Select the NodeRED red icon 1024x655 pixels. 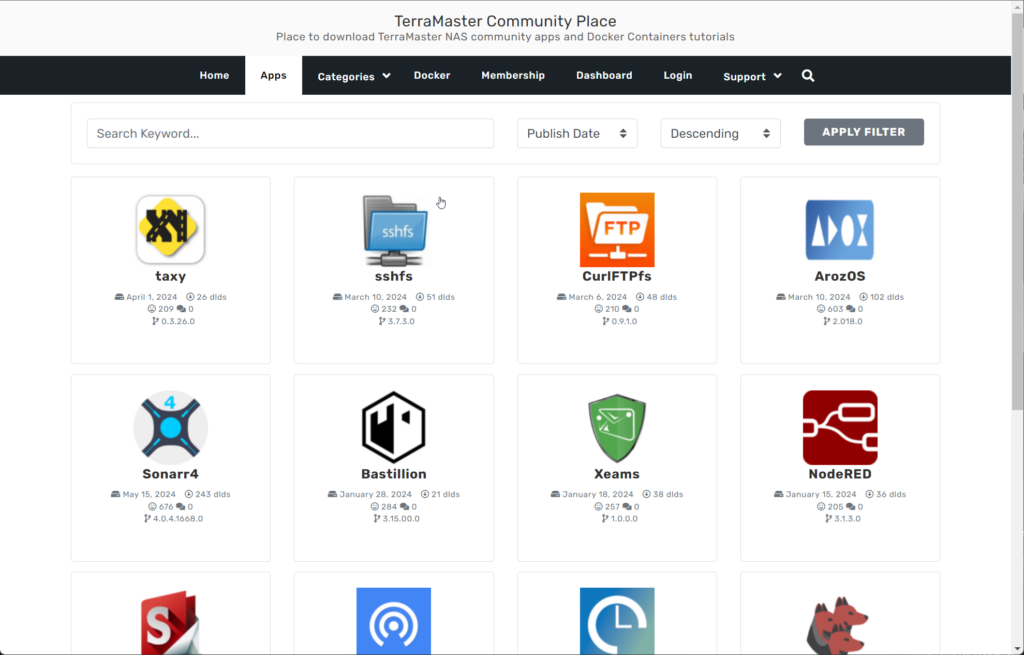point(840,427)
